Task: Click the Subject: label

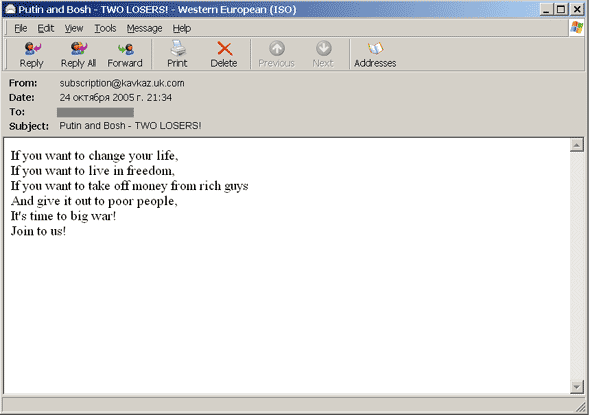Action: [29, 126]
